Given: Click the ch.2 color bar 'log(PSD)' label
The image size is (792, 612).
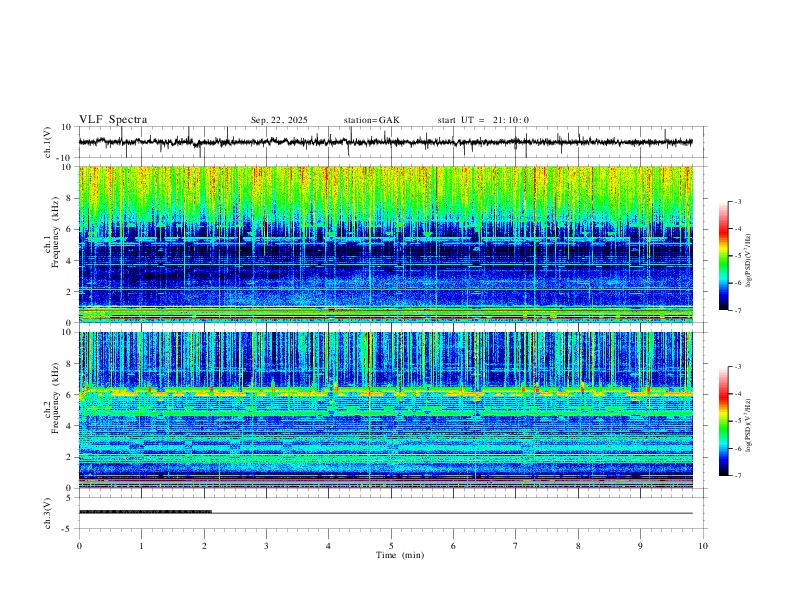Looking at the screenshot, I should coord(749,426).
